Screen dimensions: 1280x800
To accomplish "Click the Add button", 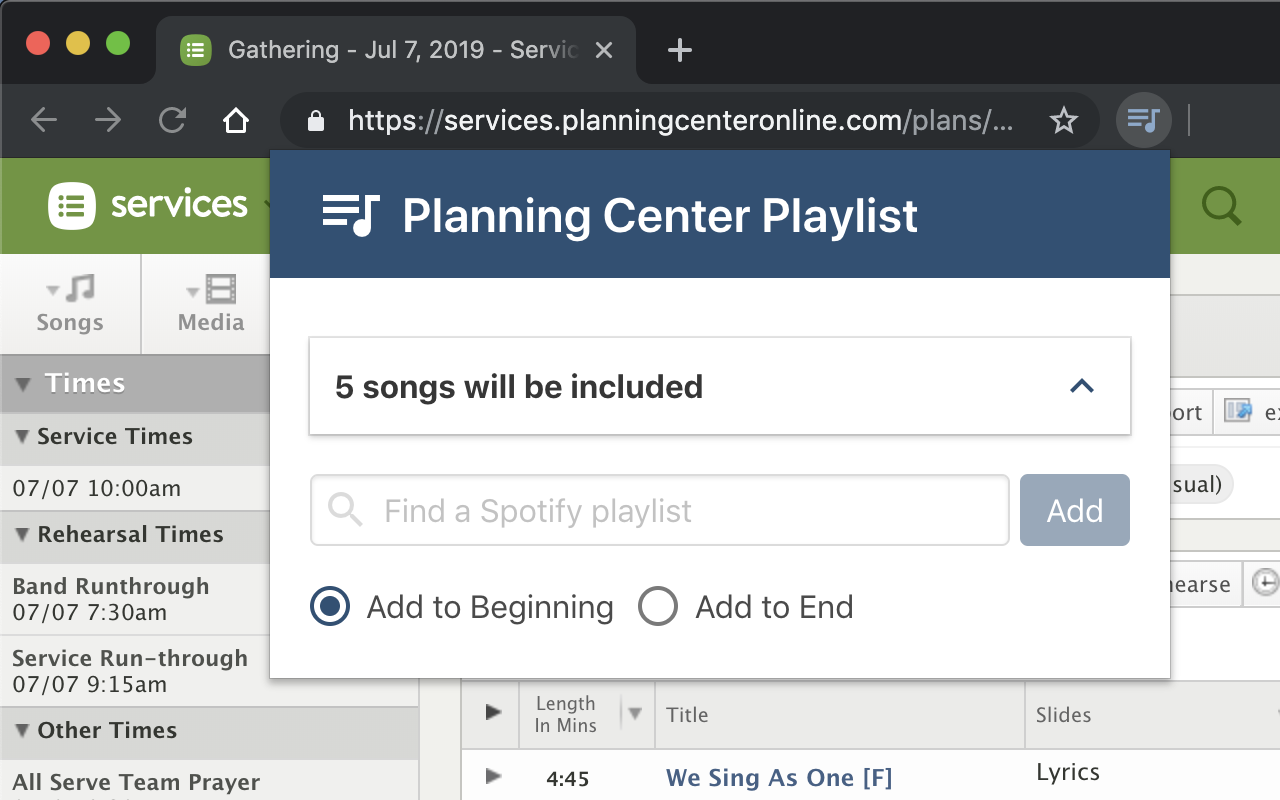I will [1075, 510].
